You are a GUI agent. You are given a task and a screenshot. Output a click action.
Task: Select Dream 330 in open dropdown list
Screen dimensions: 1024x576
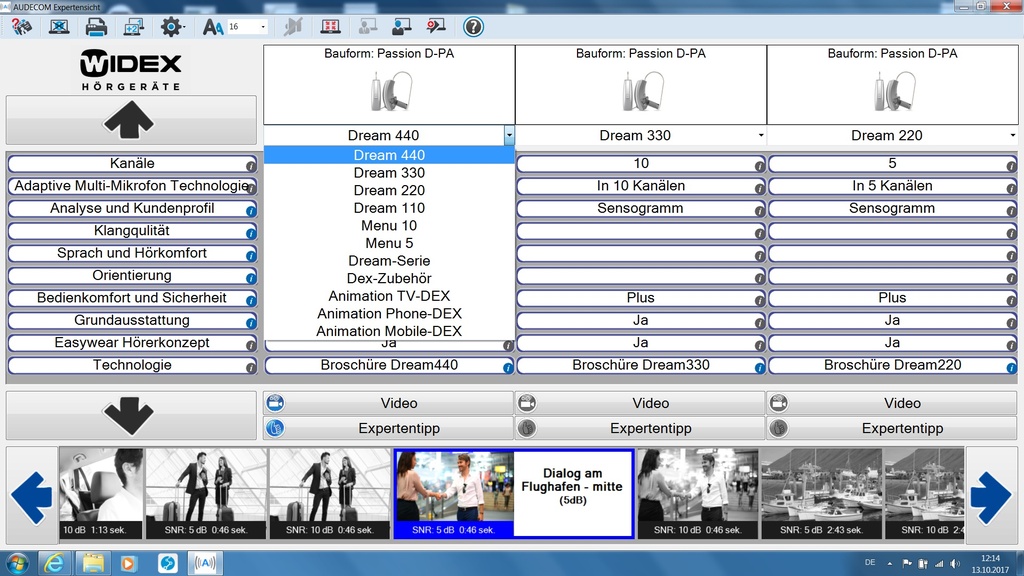389,172
